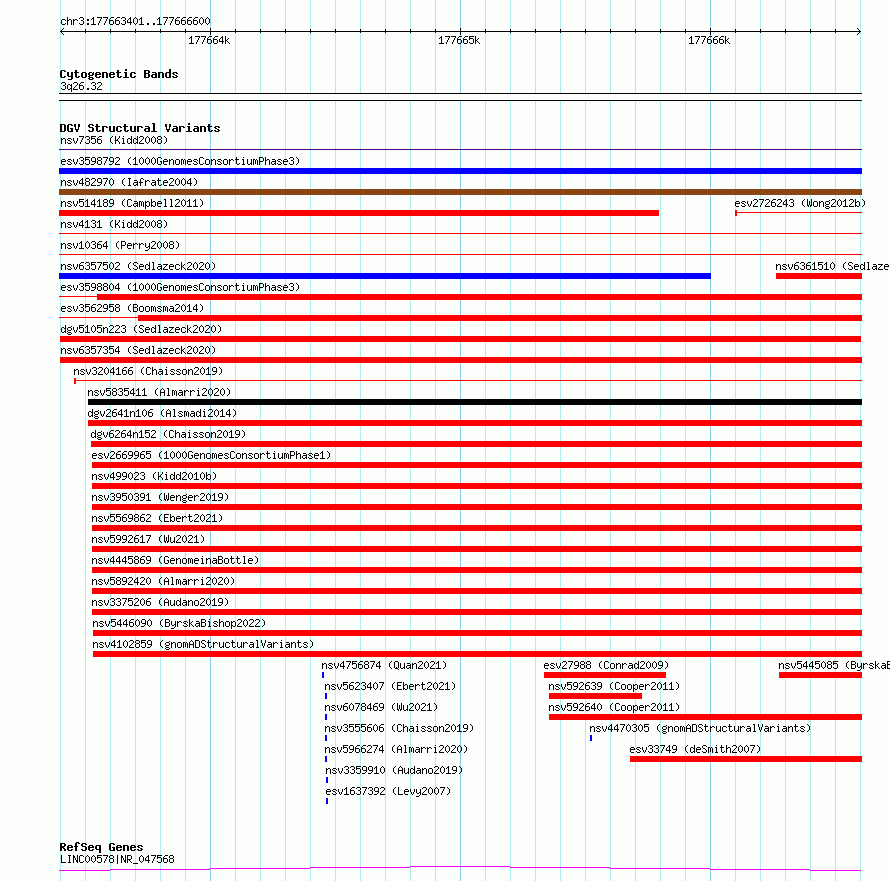
Task: Open esv1637392 Levy2007 variant
Action: [388, 791]
